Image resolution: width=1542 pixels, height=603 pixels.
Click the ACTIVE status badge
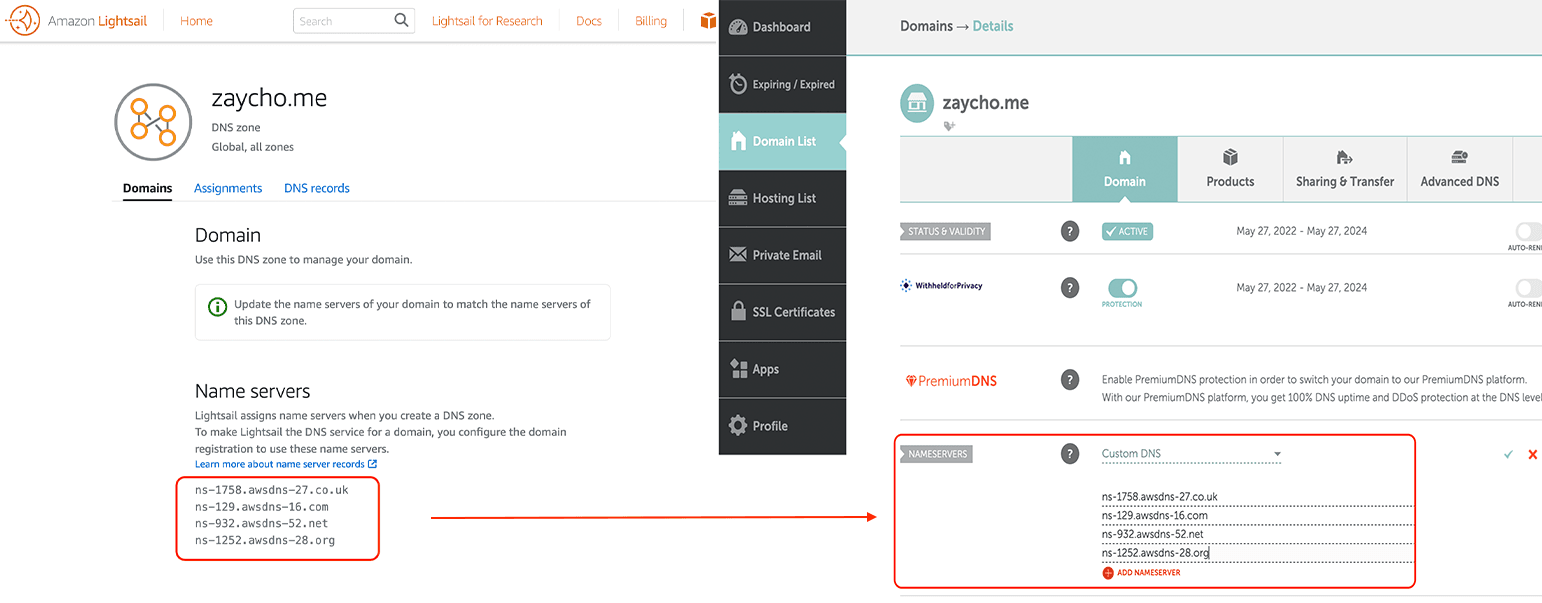(1127, 231)
